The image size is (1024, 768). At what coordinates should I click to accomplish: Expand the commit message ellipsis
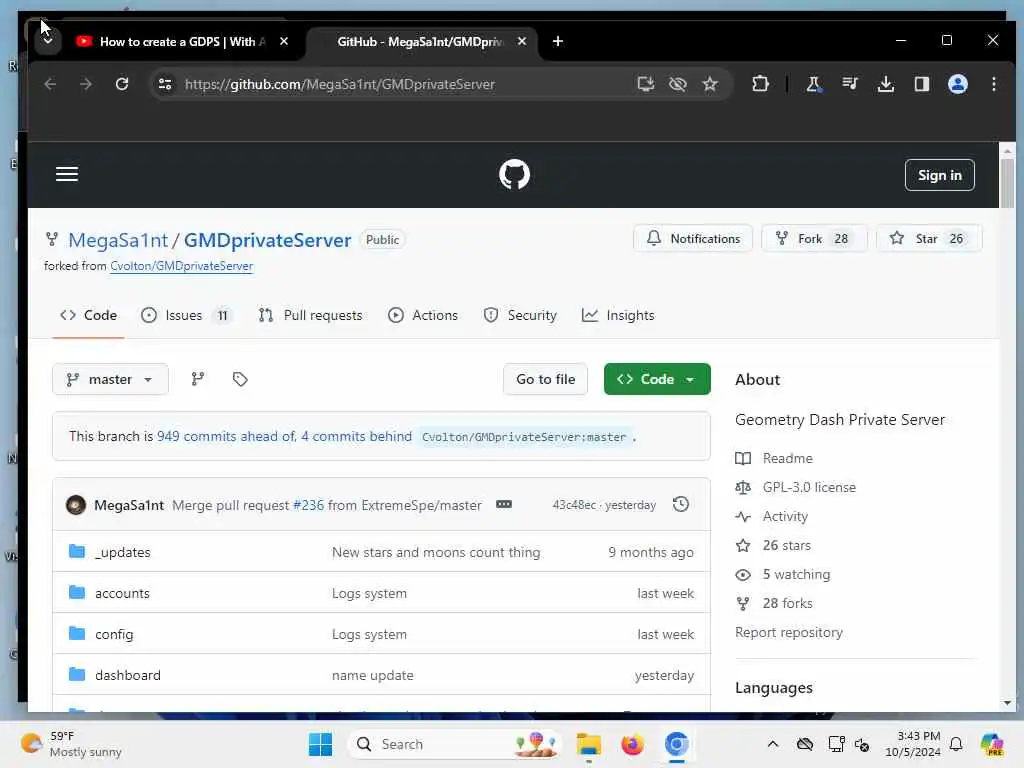pyautogui.click(x=504, y=504)
